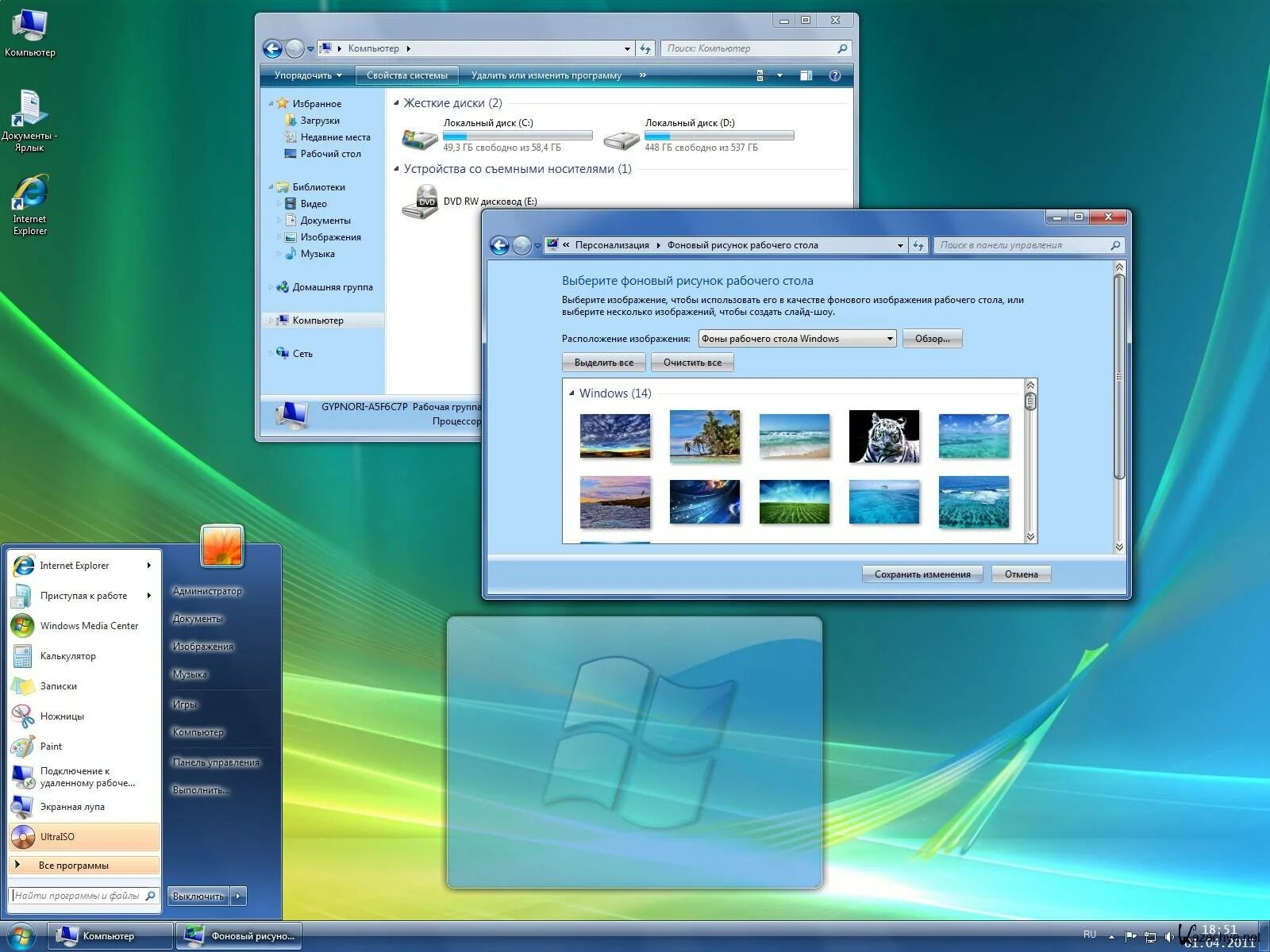Open the user account picture in Start menu
Image resolution: width=1270 pixels, height=952 pixels.
222,546
